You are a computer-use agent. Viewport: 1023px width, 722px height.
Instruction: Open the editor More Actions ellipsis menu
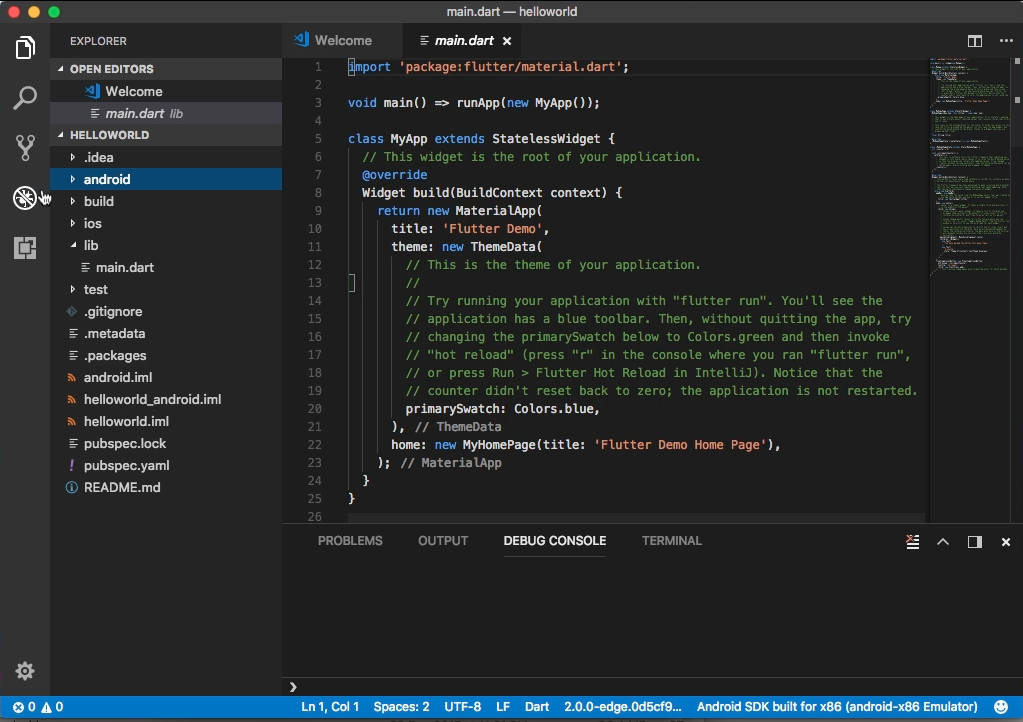(1006, 40)
